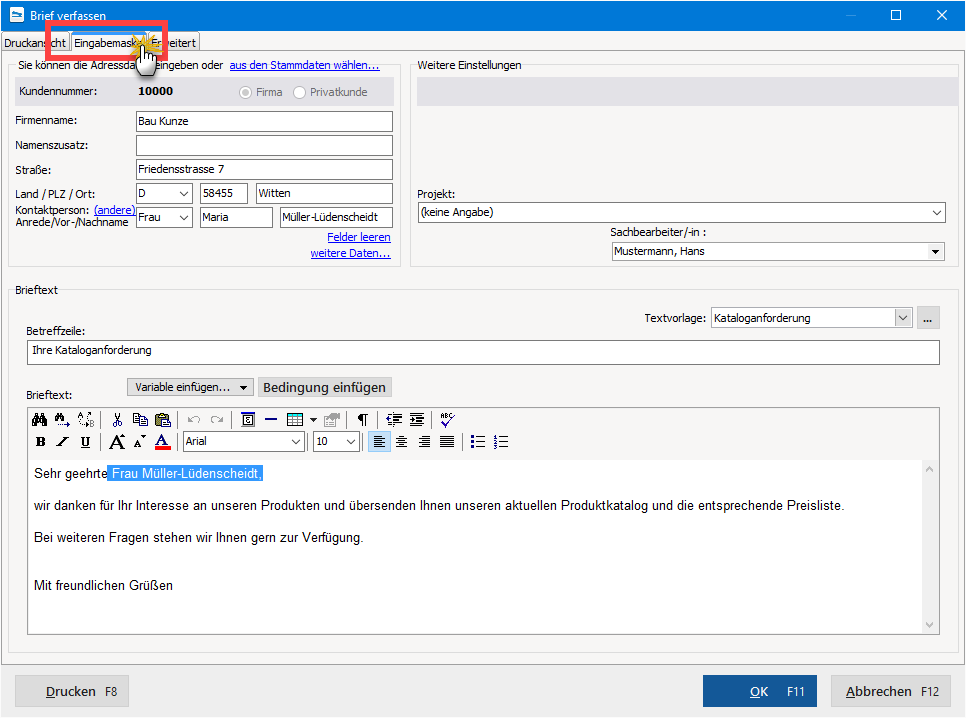Viewport: 966px width, 718px height.
Task: Copy the selected text
Action: coord(140,420)
